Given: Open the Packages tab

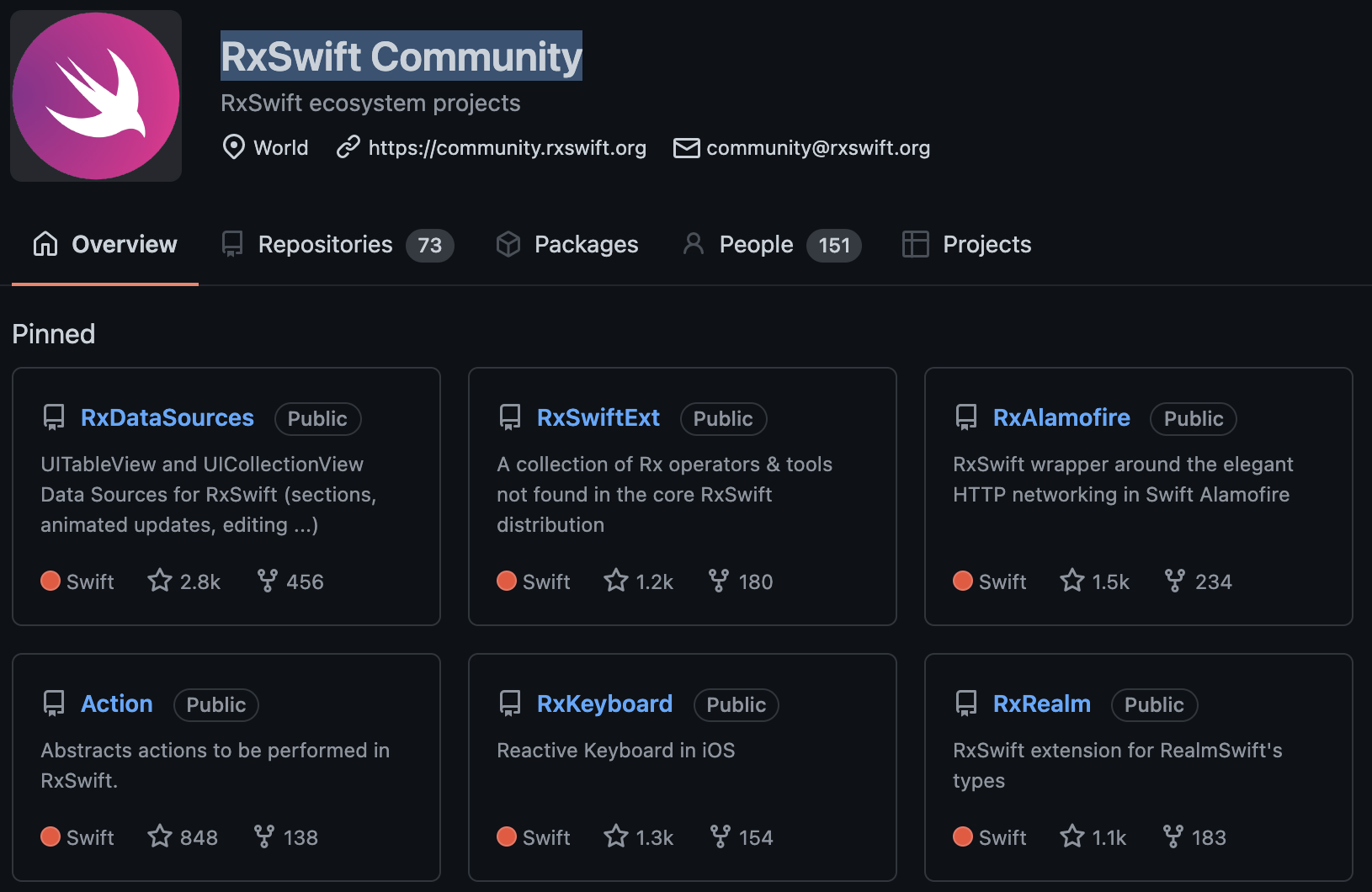Looking at the screenshot, I should tap(567, 244).
